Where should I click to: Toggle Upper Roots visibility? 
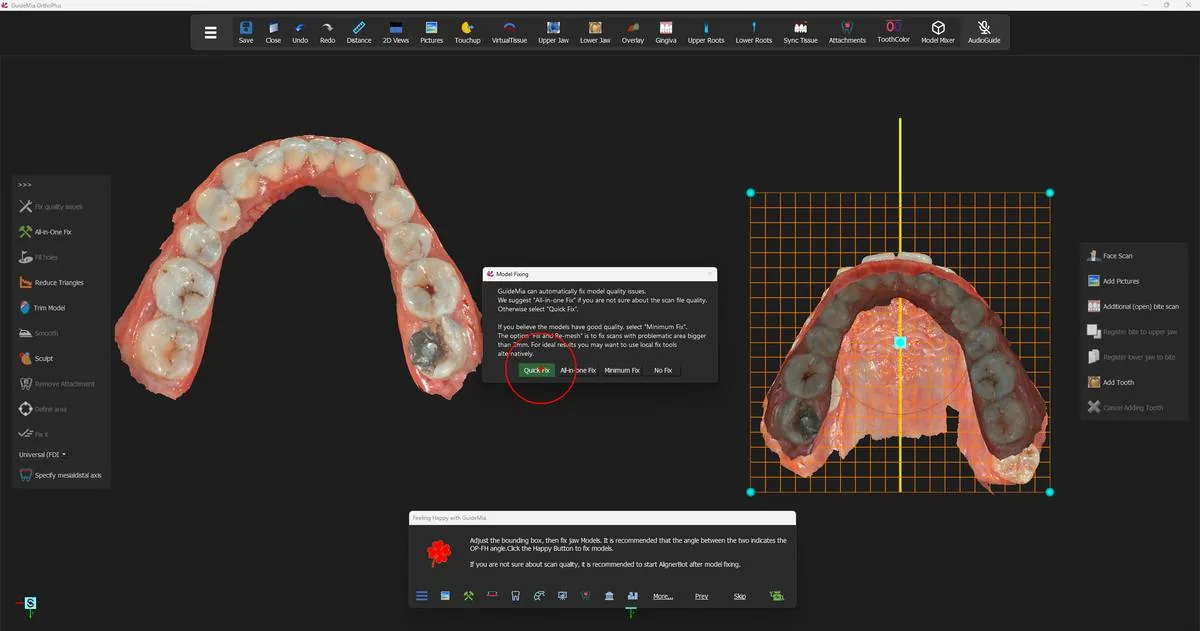coord(706,33)
